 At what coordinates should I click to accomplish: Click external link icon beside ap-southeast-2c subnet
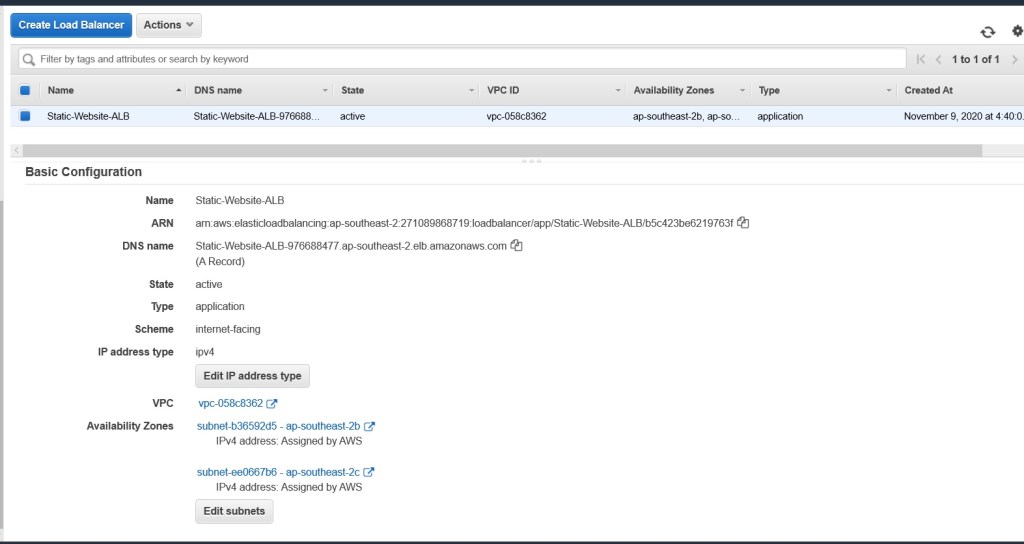pos(369,472)
